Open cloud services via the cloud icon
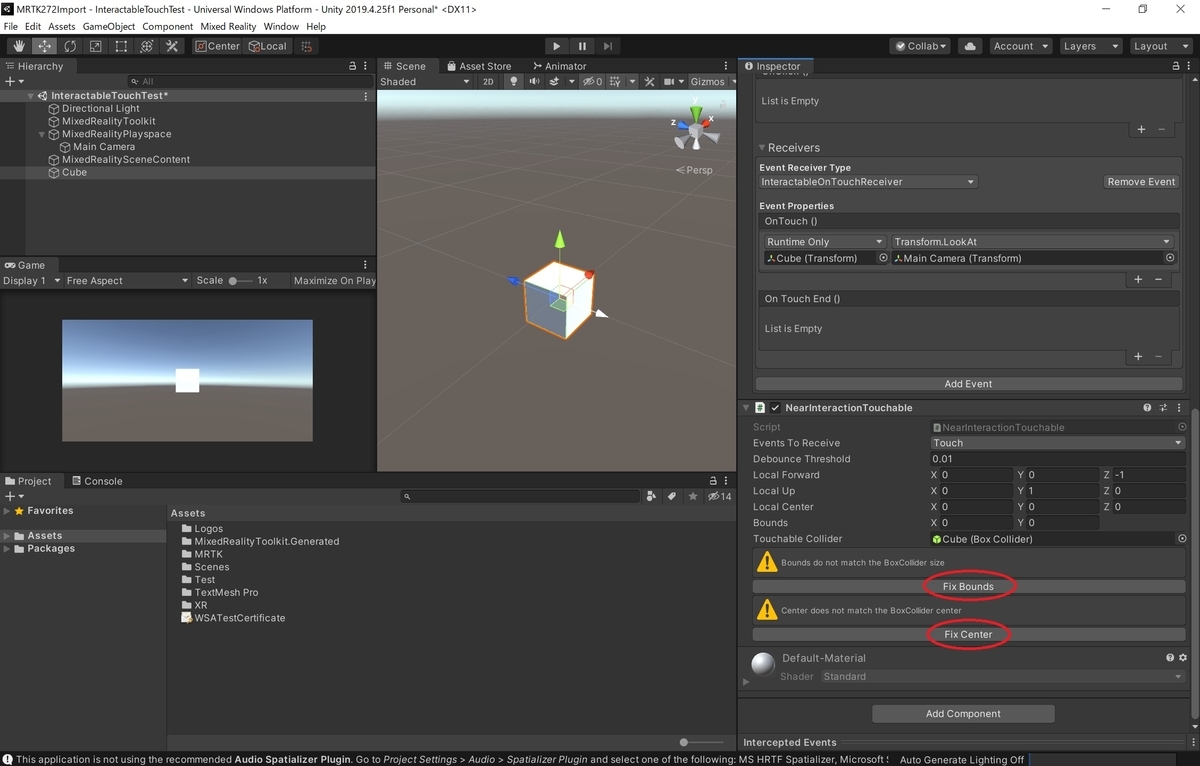Image resolution: width=1200 pixels, height=766 pixels. pos(969,46)
